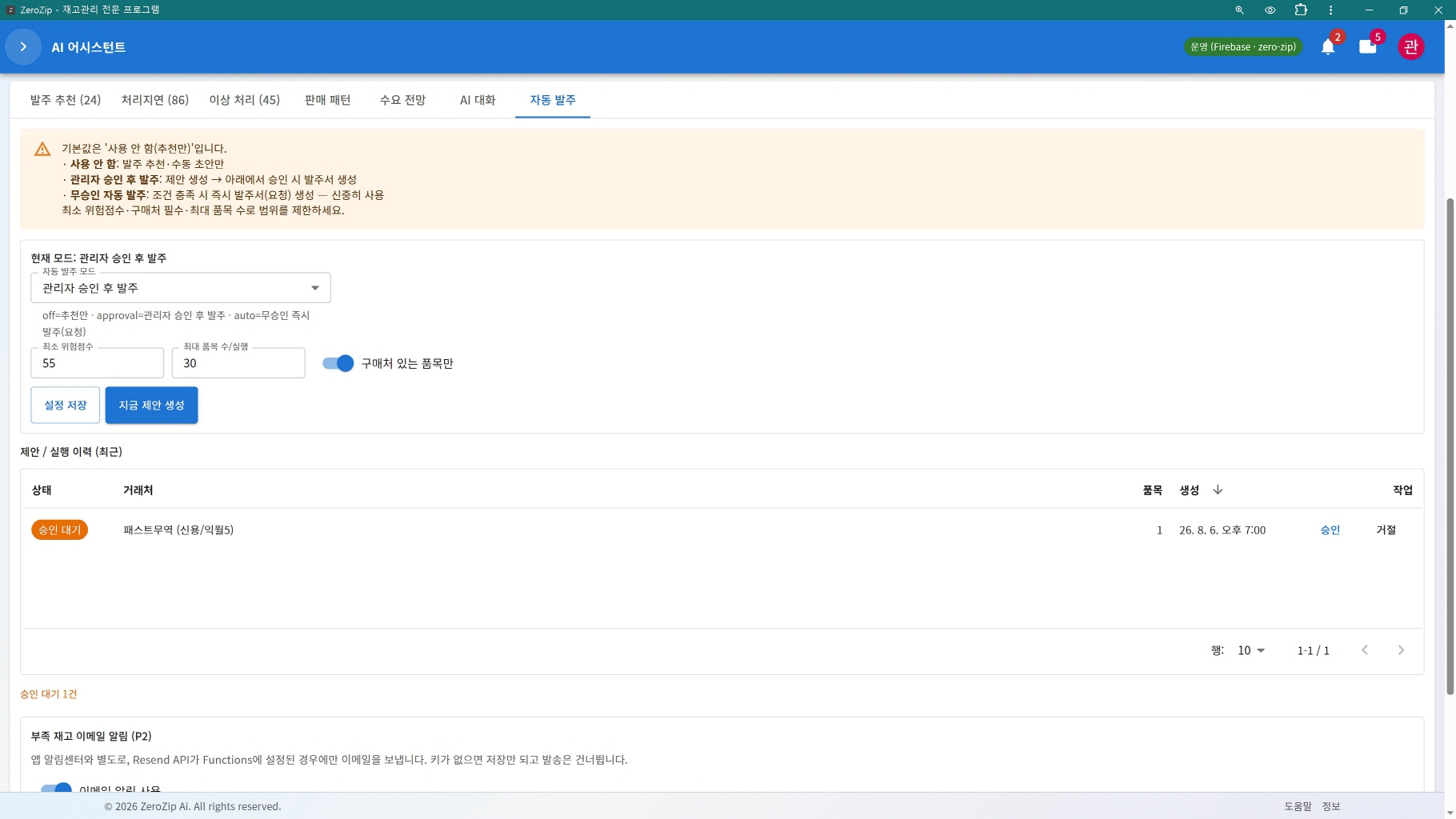
Task: Open the user avatar '관' menu
Action: click(1411, 47)
